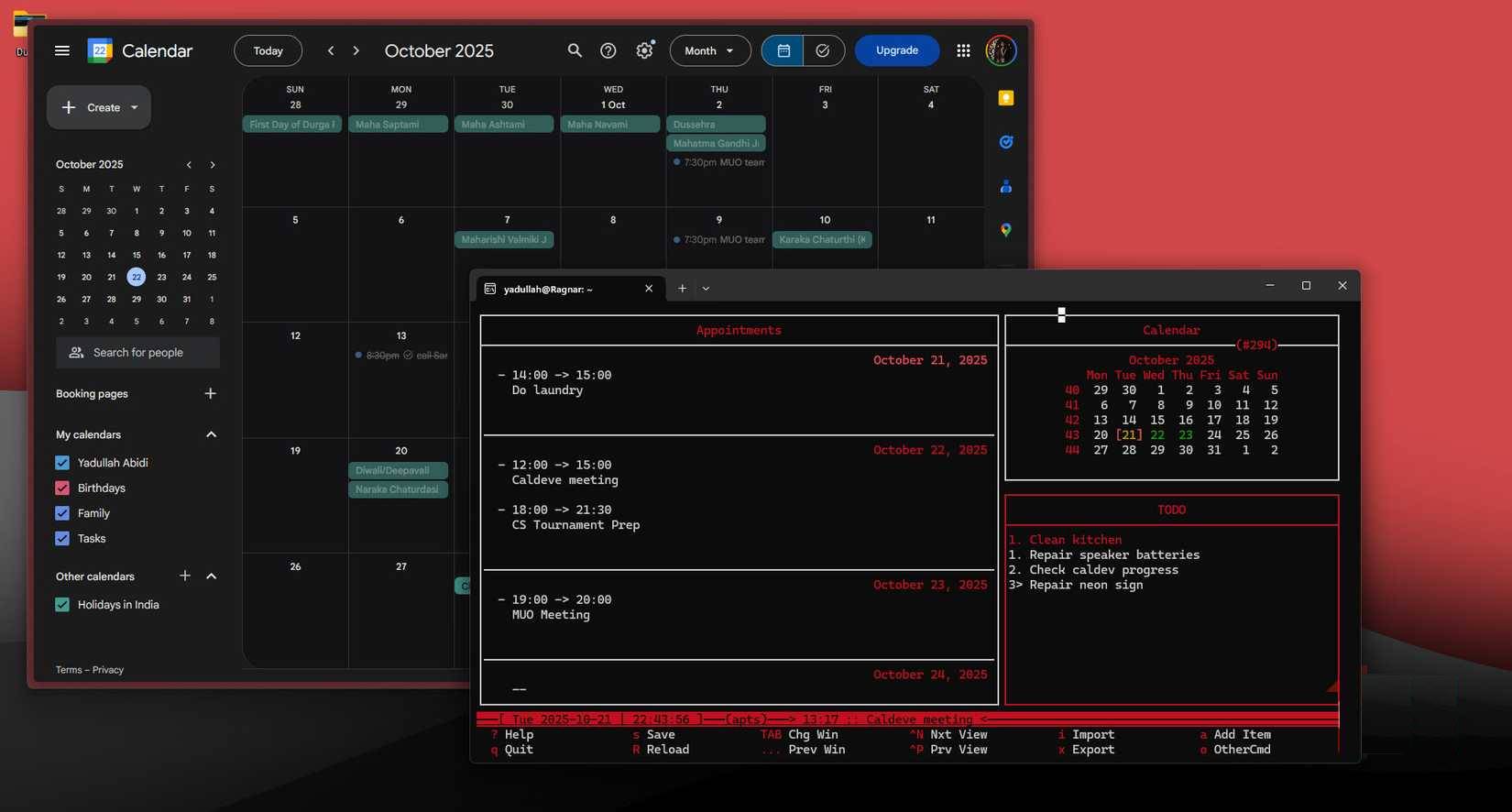
Task: Open the terminal new tab dropdown arrow
Action: pyautogui.click(x=706, y=289)
